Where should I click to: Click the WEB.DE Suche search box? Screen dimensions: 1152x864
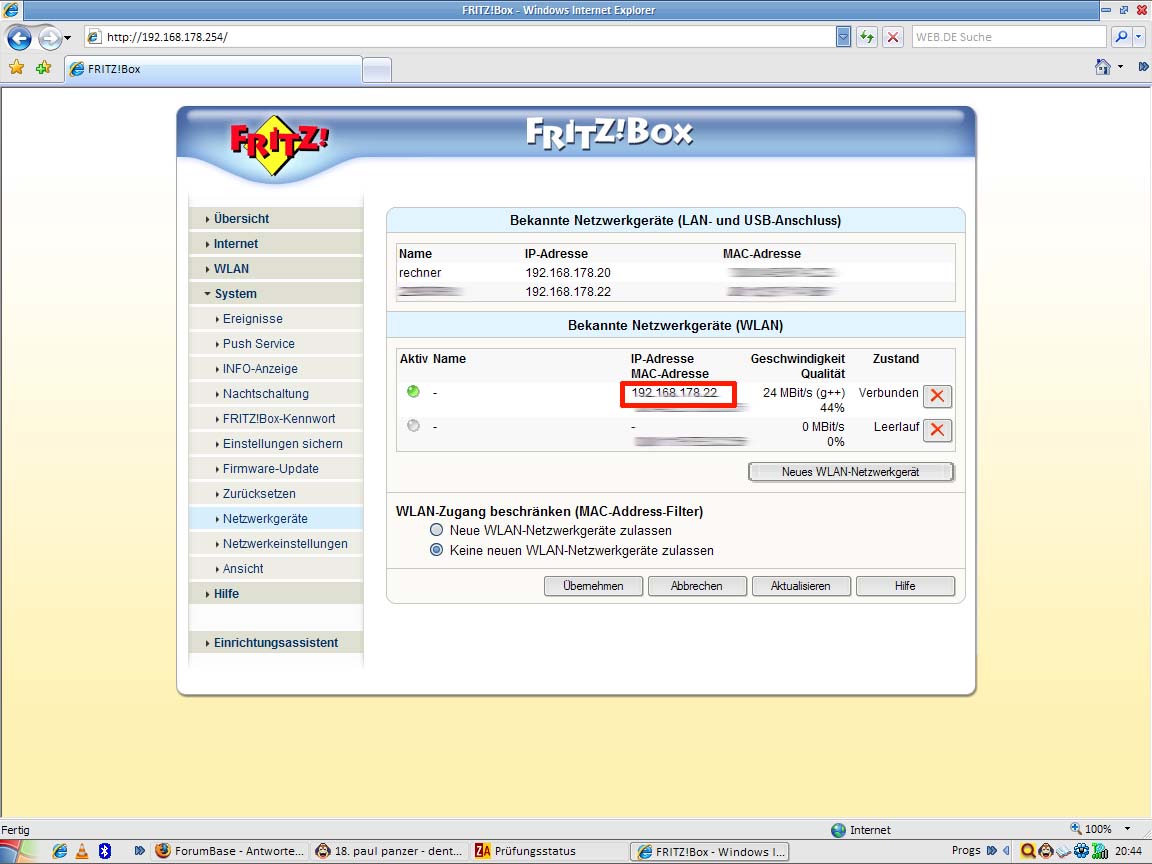click(x=1008, y=37)
